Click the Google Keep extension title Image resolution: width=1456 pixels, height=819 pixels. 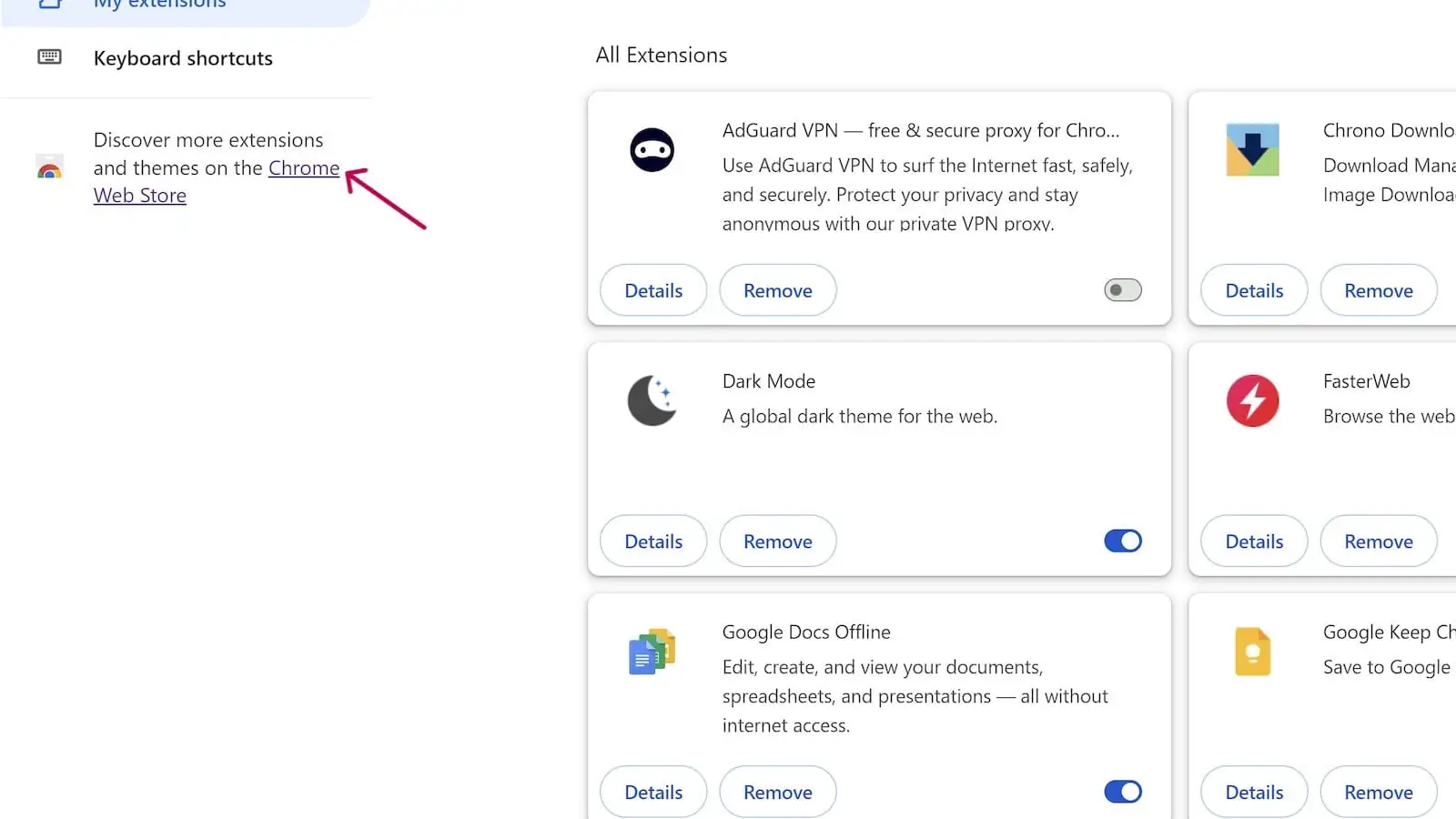pos(1390,632)
